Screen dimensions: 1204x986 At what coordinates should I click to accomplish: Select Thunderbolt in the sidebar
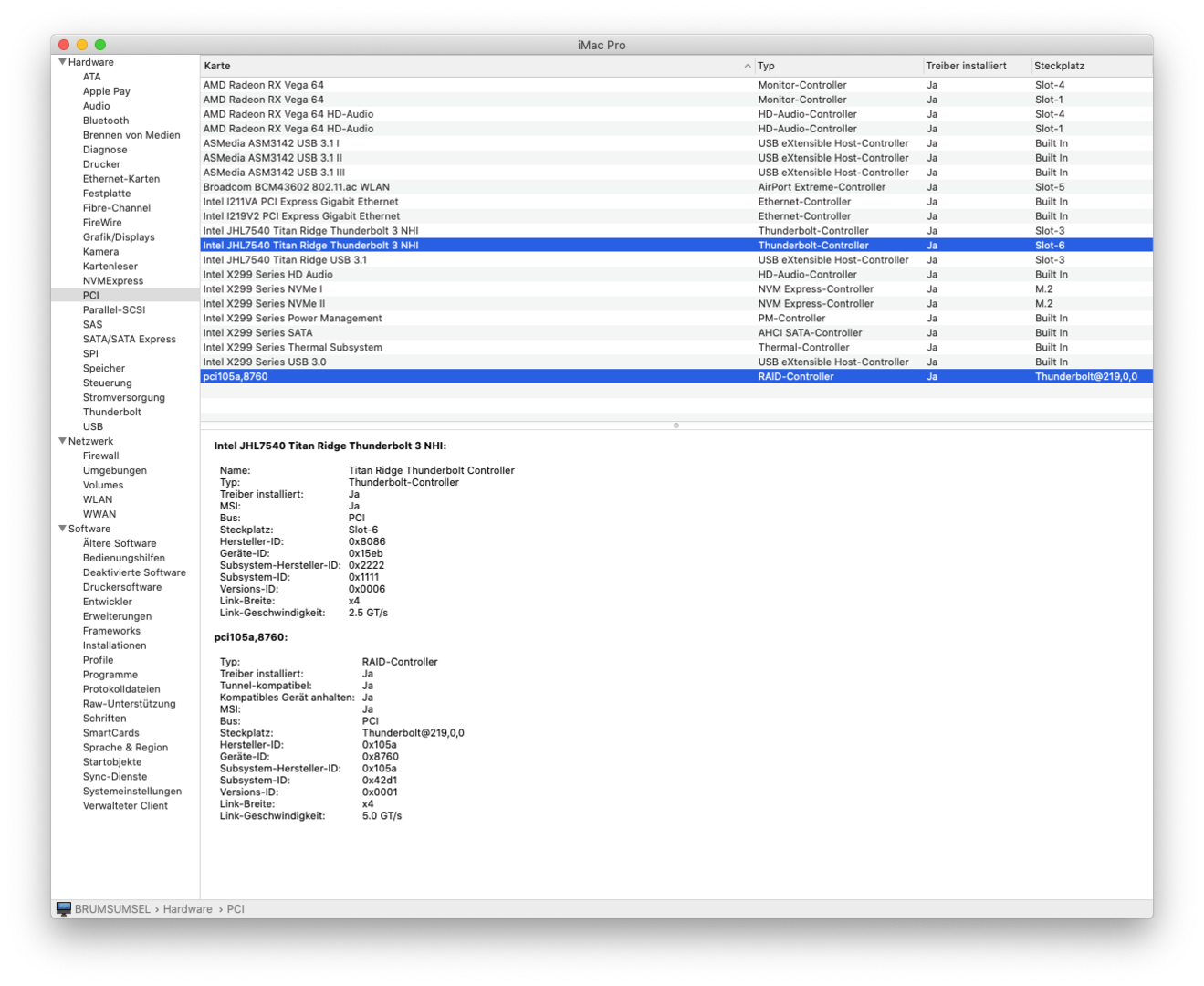pos(112,413)
